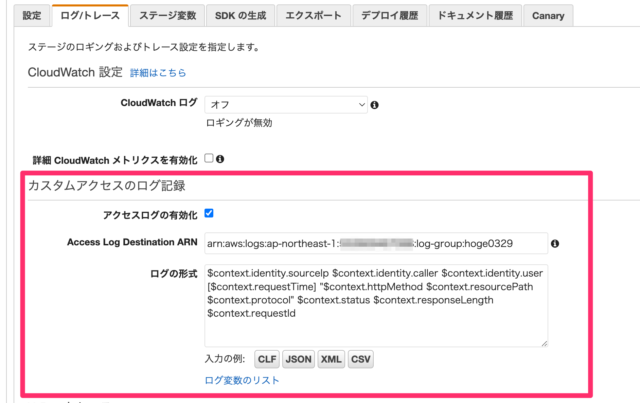Pick the CSV log format example
Image resolution: width=640 pixels, height=403 pixels.
361,359
